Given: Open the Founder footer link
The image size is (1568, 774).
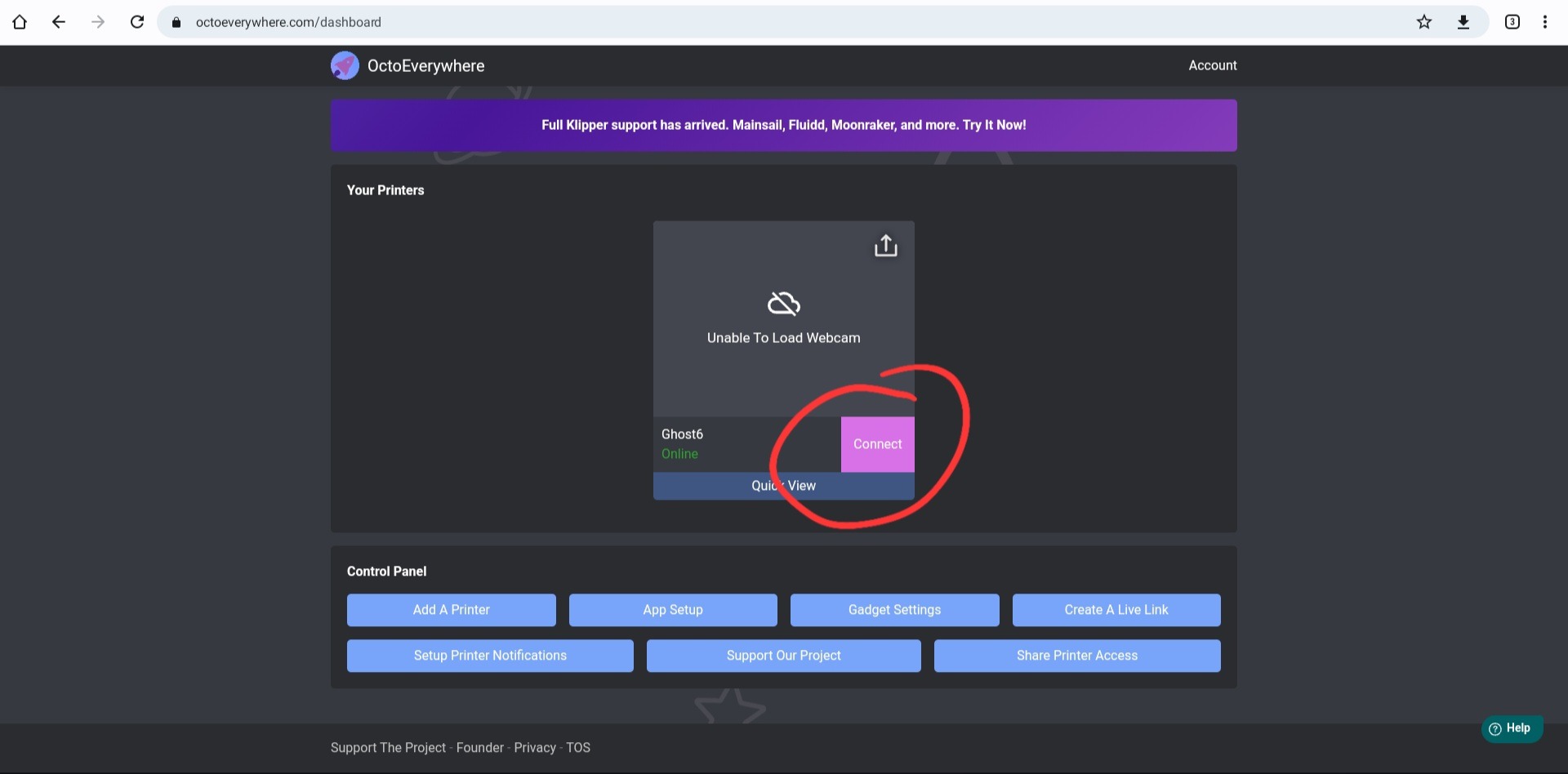Looking at the screenshot, I should pos(480,748).
